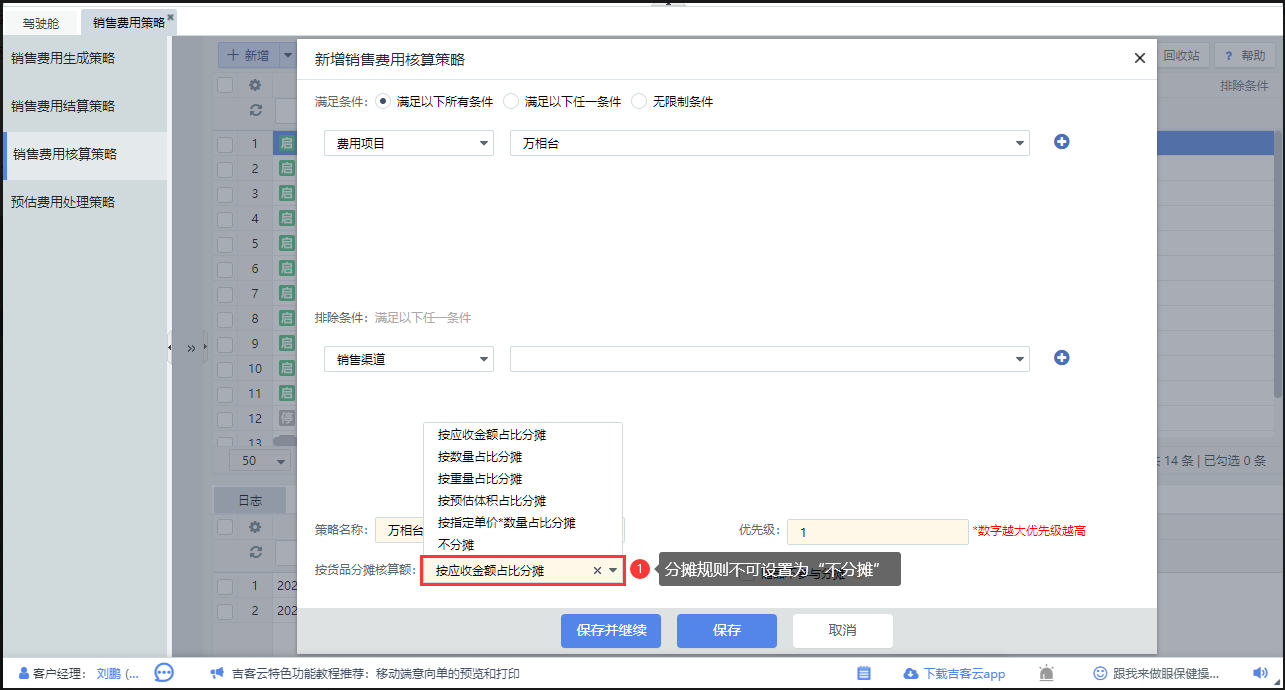Click the alarm light icon in bottom bar

tap(1047, 673)
